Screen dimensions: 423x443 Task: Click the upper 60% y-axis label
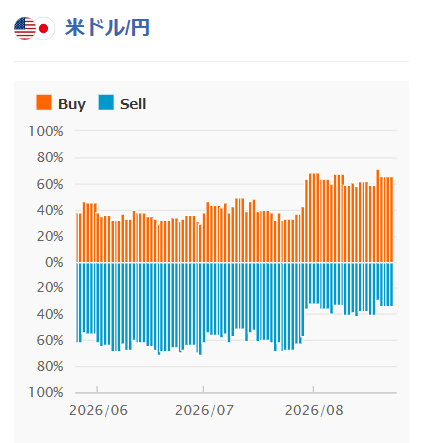coord(50,184)
